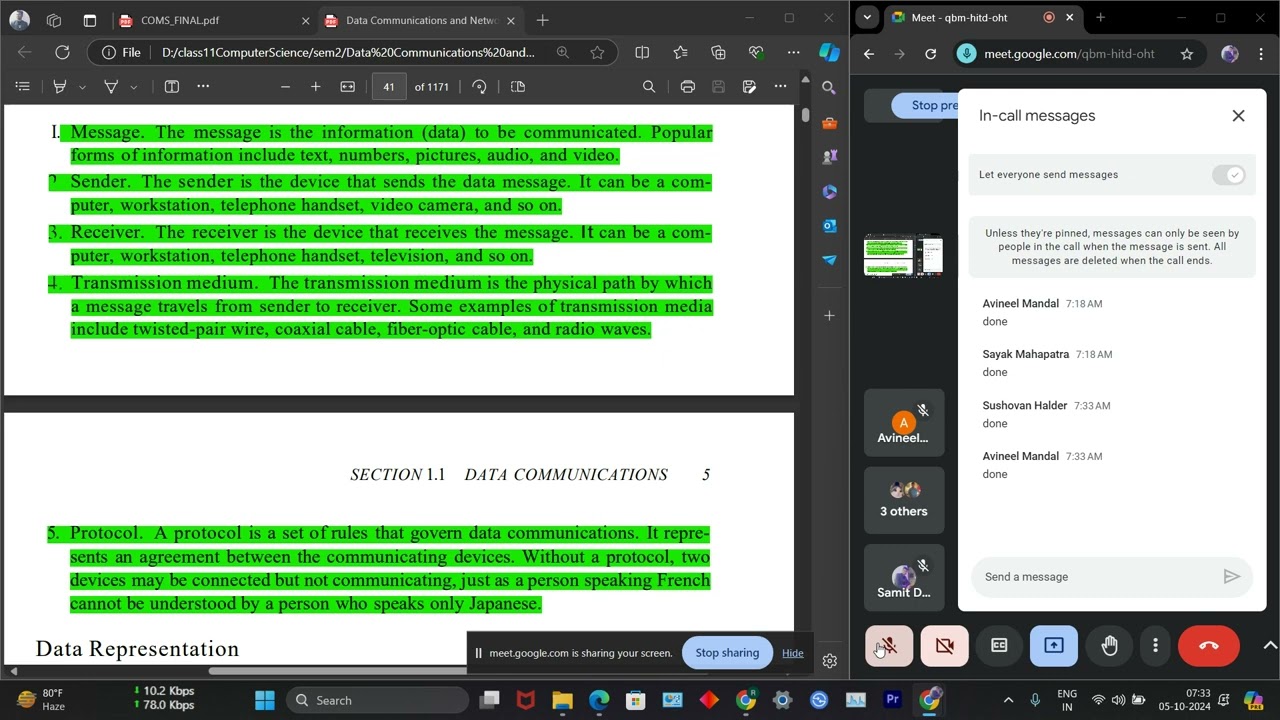This screenshot has width=1280, height=720.
Task: Select the Samit D participant tile
Action: 904,578
